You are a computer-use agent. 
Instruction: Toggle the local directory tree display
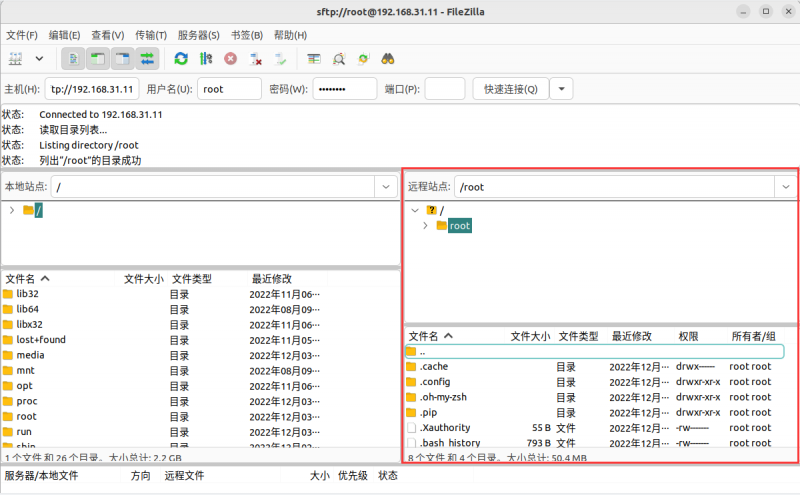[98, 59]
